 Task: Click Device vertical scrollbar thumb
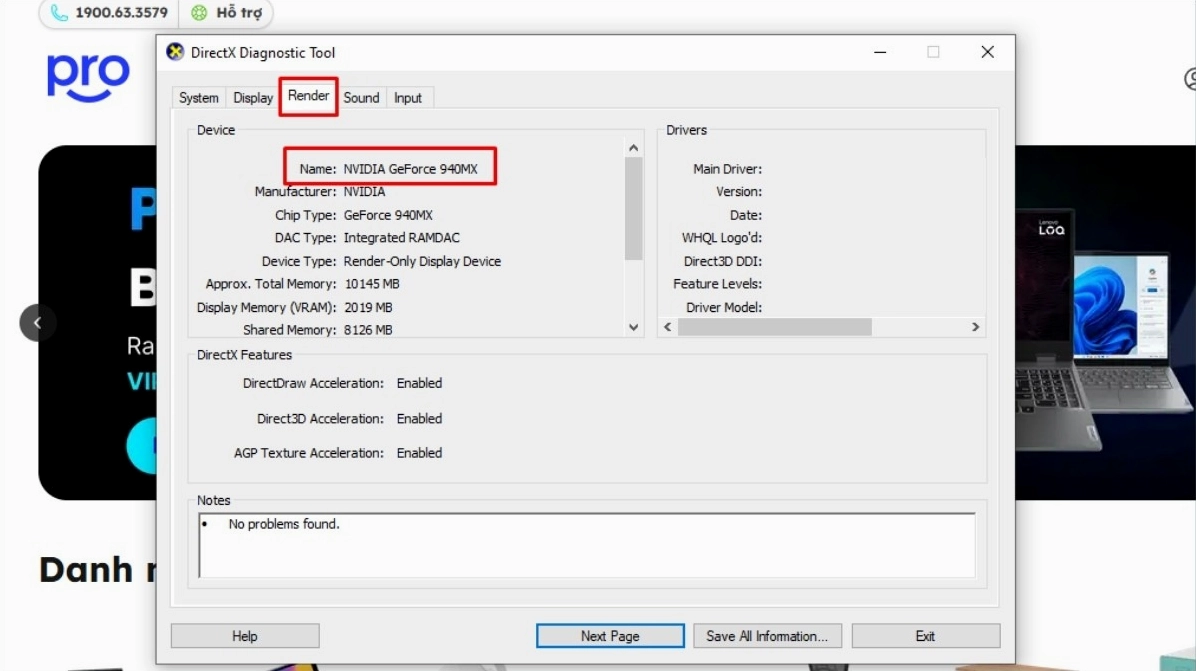(633, 208)
